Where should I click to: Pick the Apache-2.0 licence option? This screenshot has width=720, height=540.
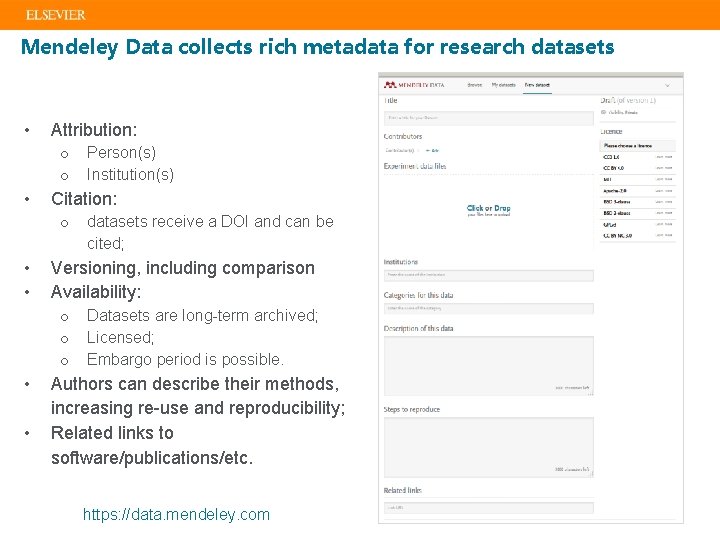[x=615, y=191]
